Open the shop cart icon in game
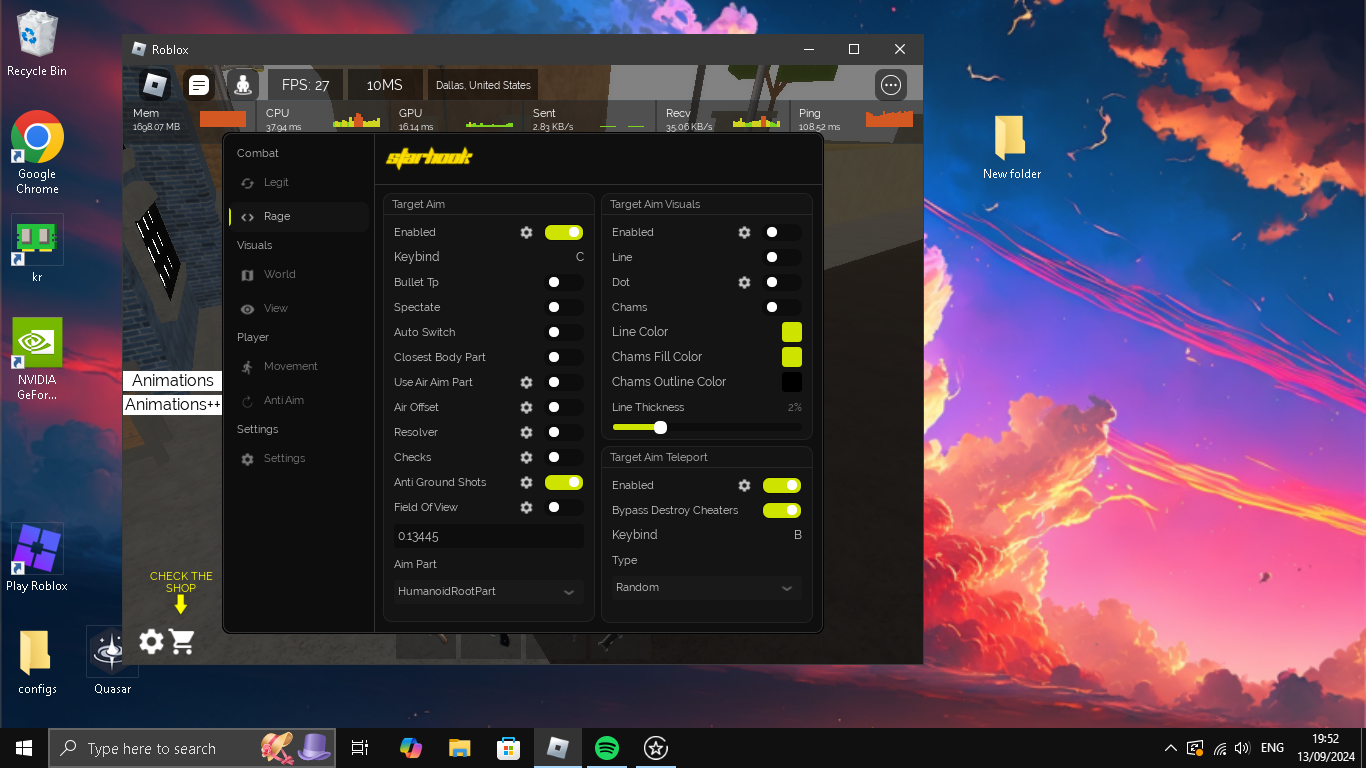The image size is (1366, 768). coord(182,641)
